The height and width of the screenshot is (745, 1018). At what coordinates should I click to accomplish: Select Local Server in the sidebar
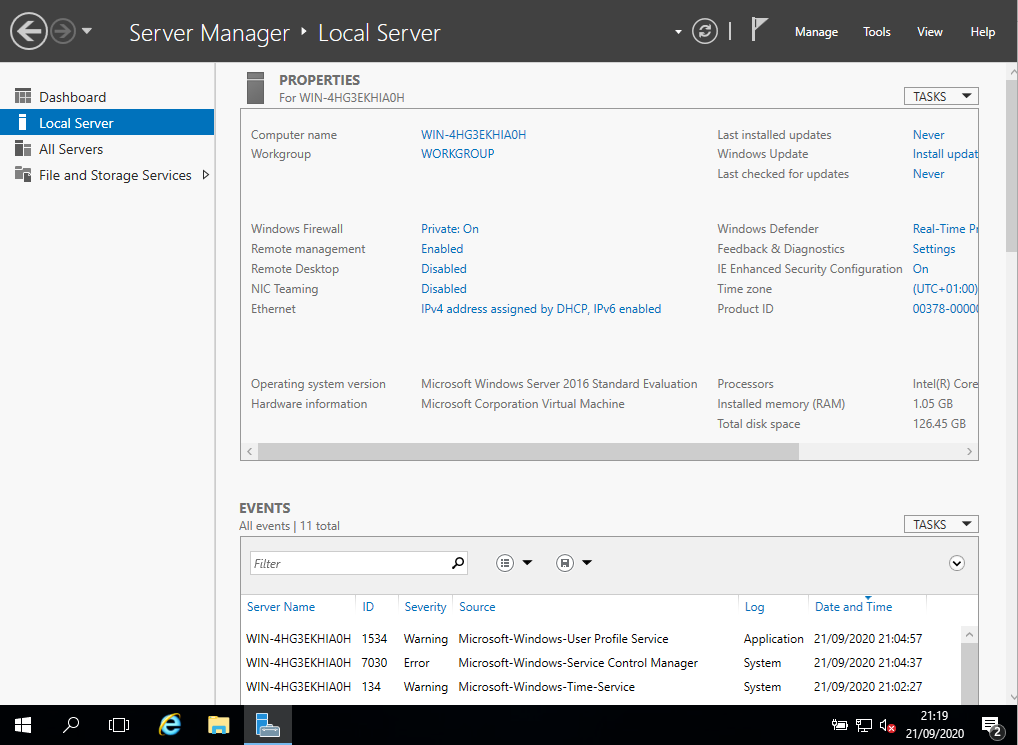[x=107, y=123]
